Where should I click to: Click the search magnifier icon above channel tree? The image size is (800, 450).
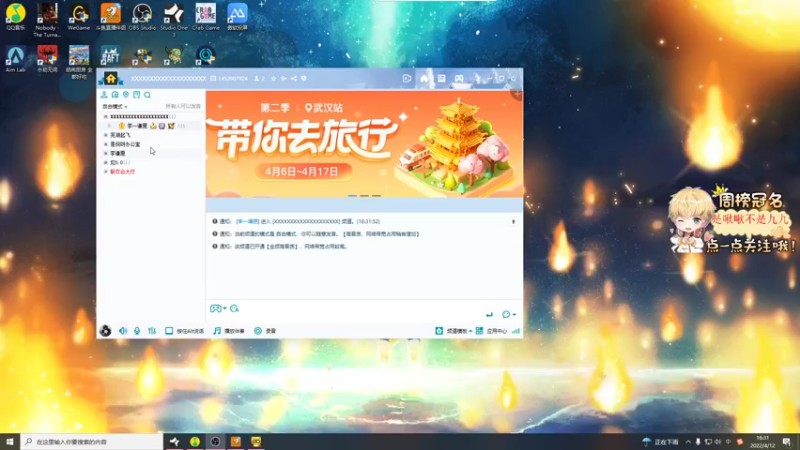click(x=147, y=95)
